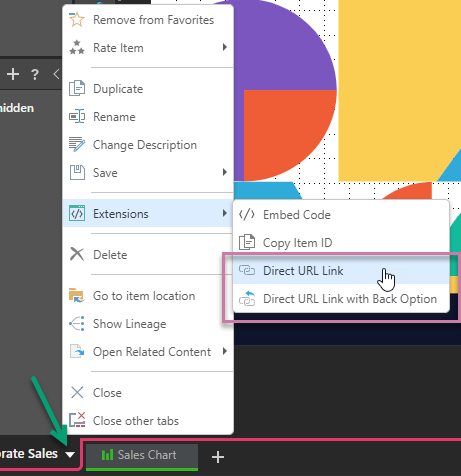461x476 pixels.
Task: Expand the Extensions submenu arrow
Action: pos(225,213)
